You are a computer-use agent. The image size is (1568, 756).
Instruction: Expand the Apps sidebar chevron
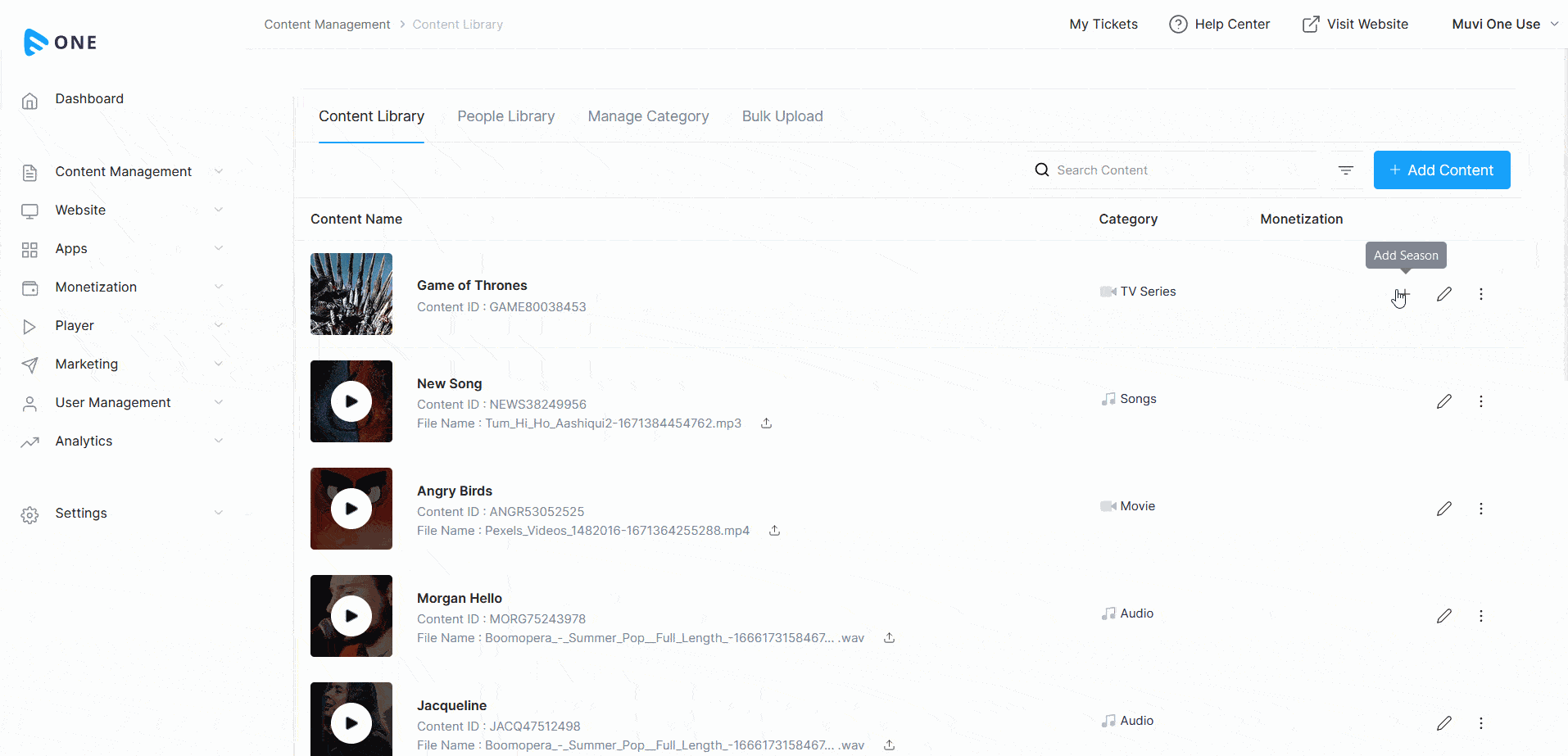coord(219,248)
